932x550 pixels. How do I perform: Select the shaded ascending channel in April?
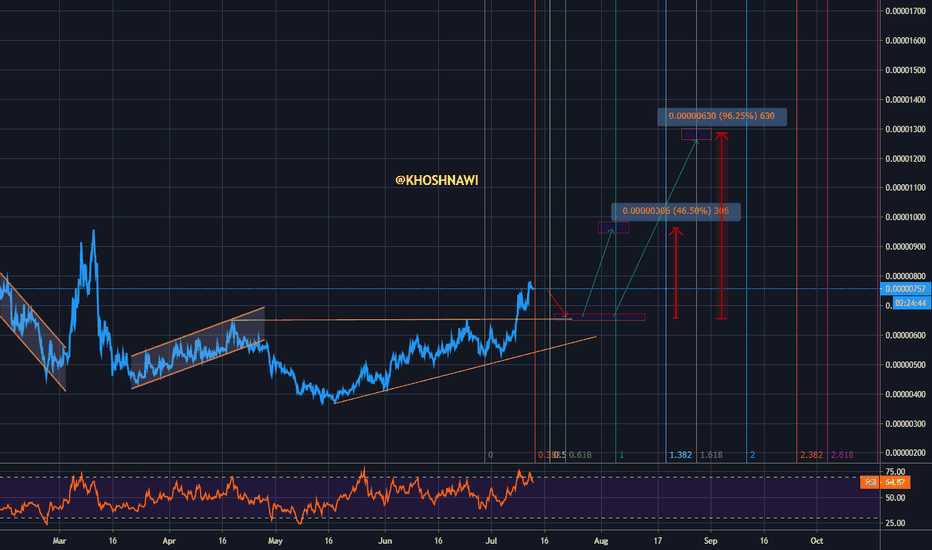coord(198,348)
